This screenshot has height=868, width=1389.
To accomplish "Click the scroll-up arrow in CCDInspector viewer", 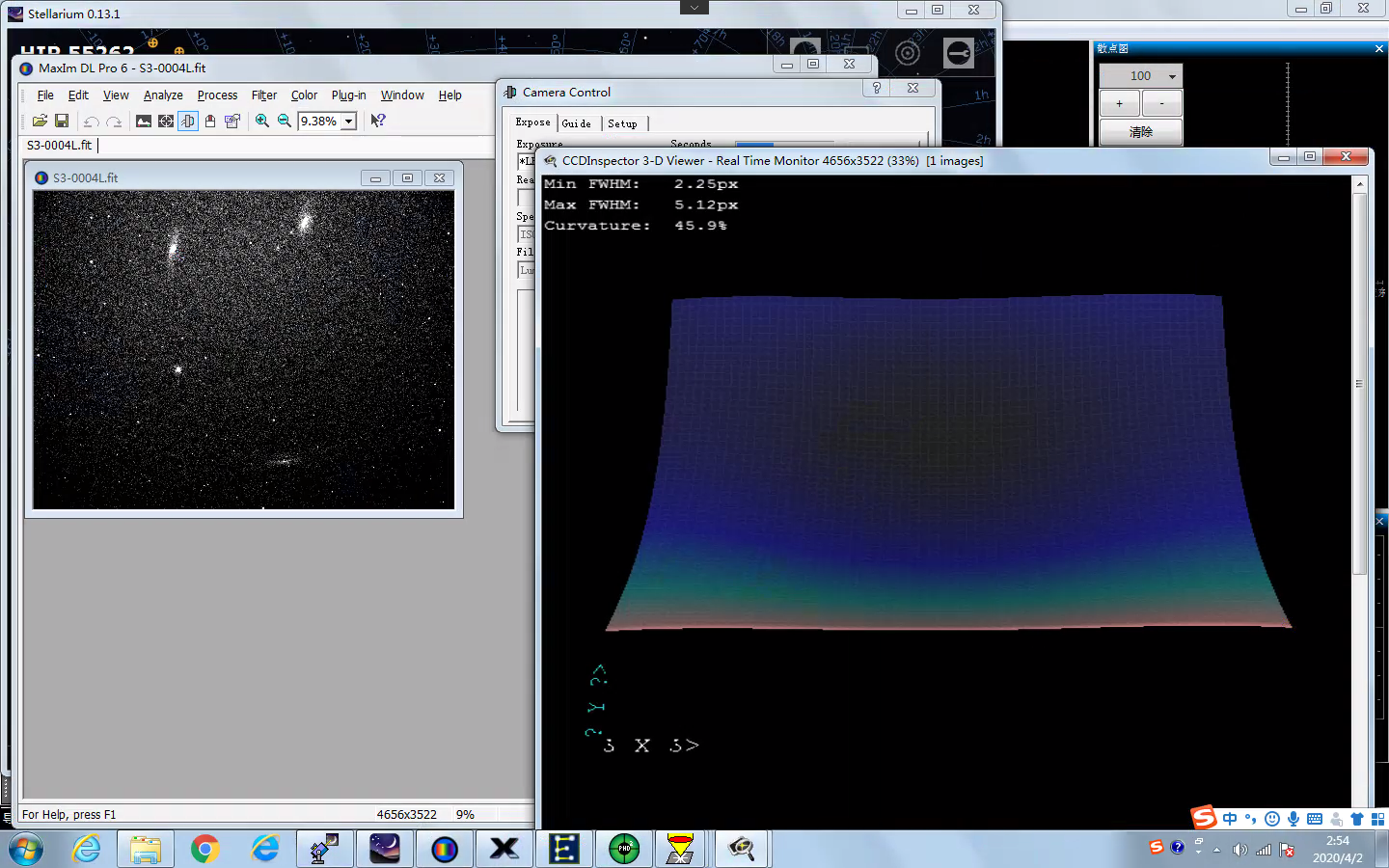I will click(1360, 183).
